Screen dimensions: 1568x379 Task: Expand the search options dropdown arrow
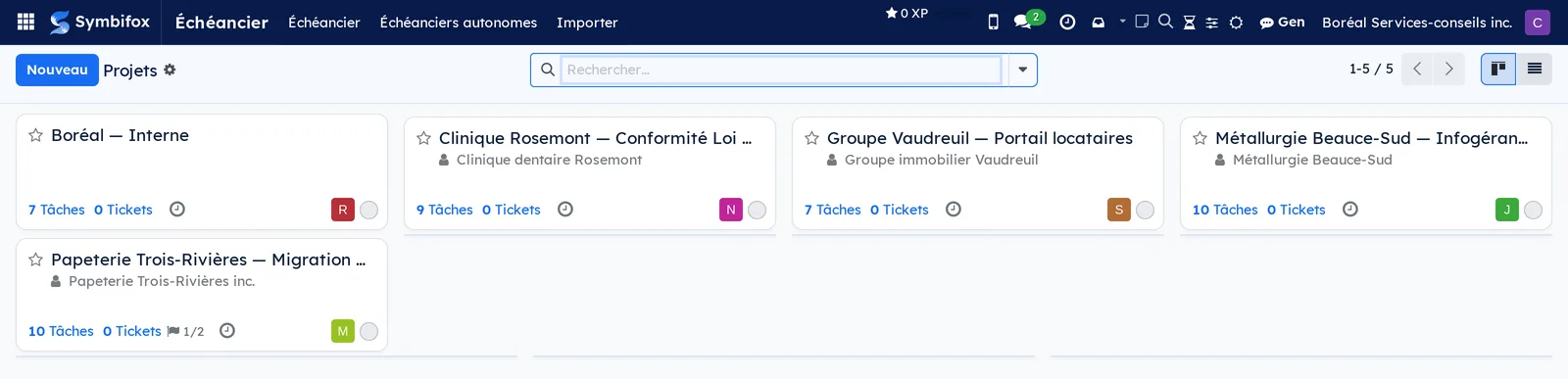tap(1022, 70)
